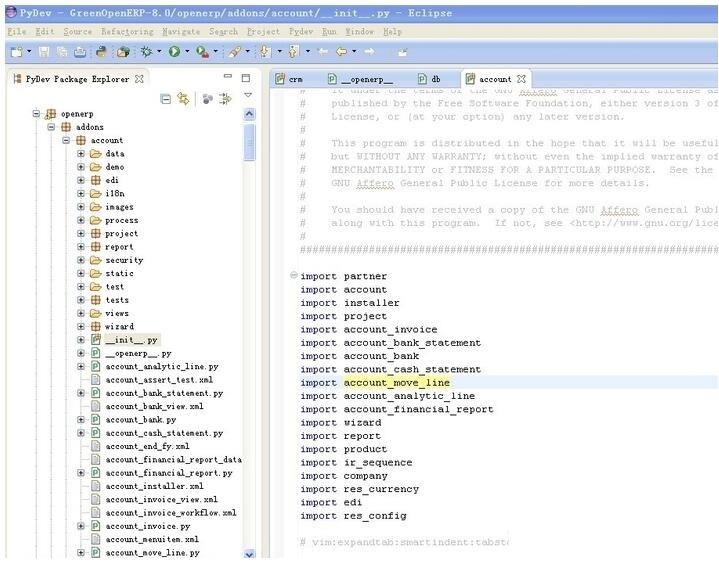Click the Search flashlight toolbar icon
This screenshot has width=719, height=573.
coord(235,52)
